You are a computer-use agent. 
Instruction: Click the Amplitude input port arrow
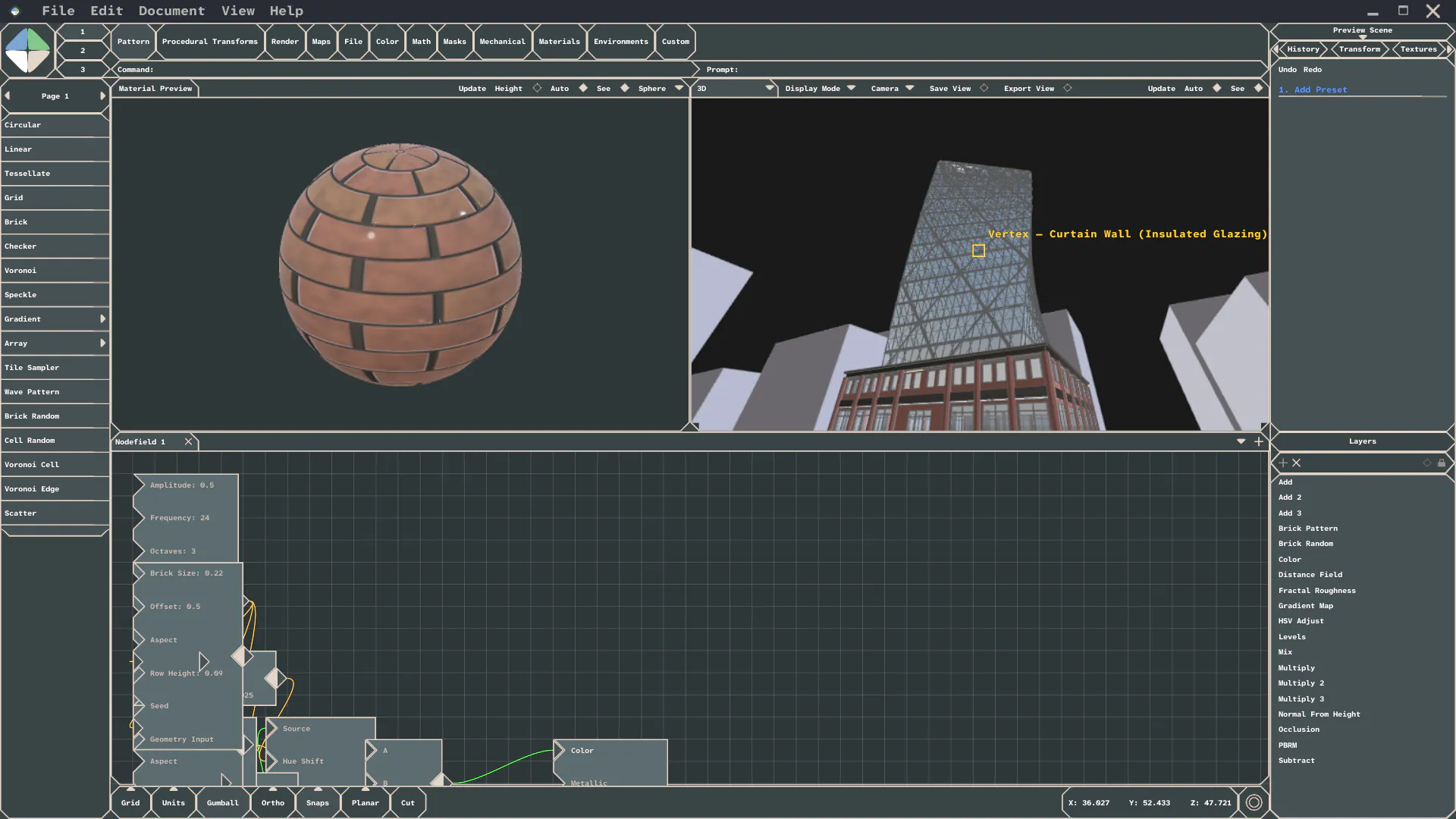tap(139, 485)
